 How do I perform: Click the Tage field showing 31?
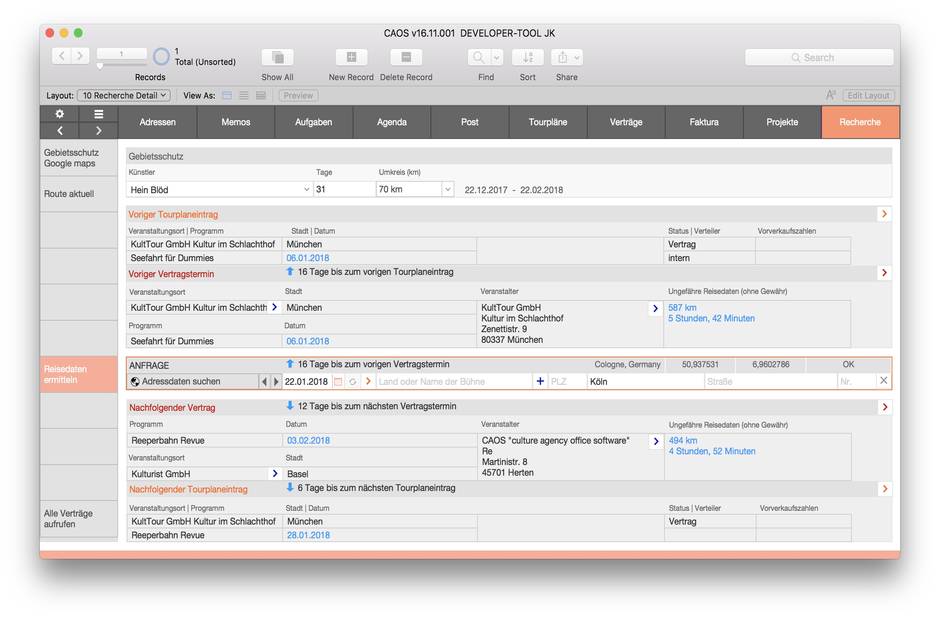click(x=344, y=189)
